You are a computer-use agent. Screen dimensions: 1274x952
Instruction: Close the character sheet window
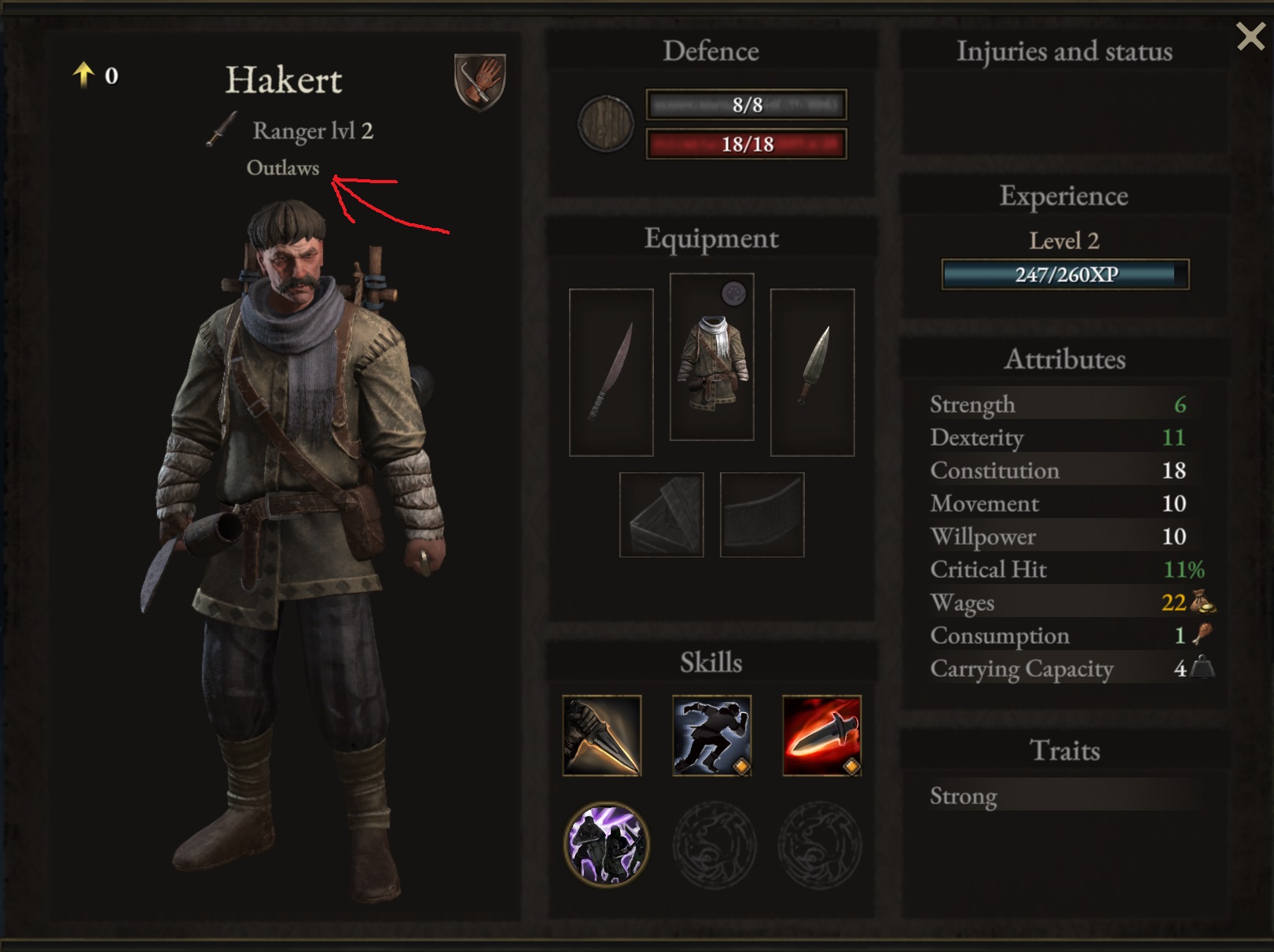1250,36
